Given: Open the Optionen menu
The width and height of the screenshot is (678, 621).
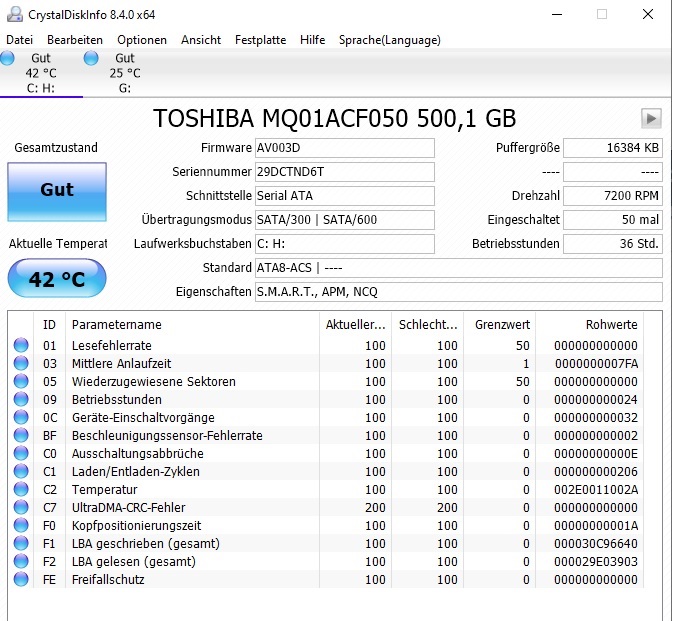Looking at the screenshot, I should tap(142, 40).
